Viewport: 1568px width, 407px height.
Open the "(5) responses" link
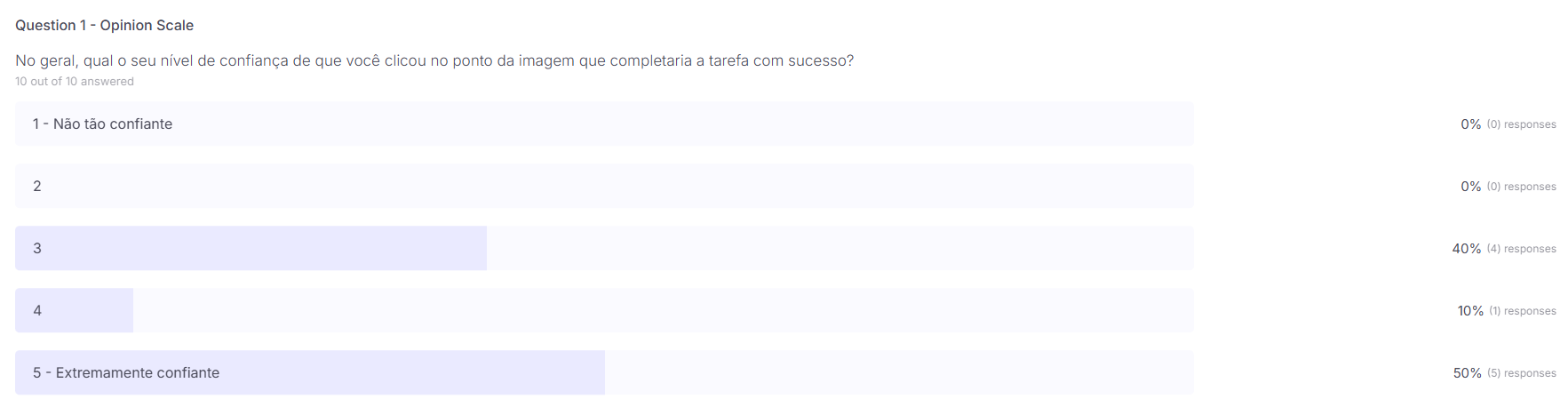pos(1521,373)
